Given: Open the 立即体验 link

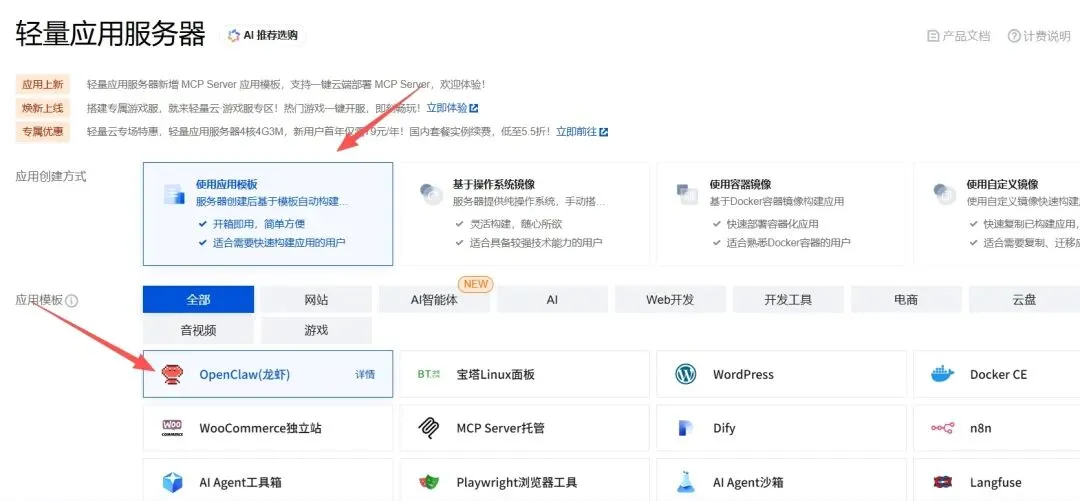Looking at the screenshot, I should click(x=446, y=108).
